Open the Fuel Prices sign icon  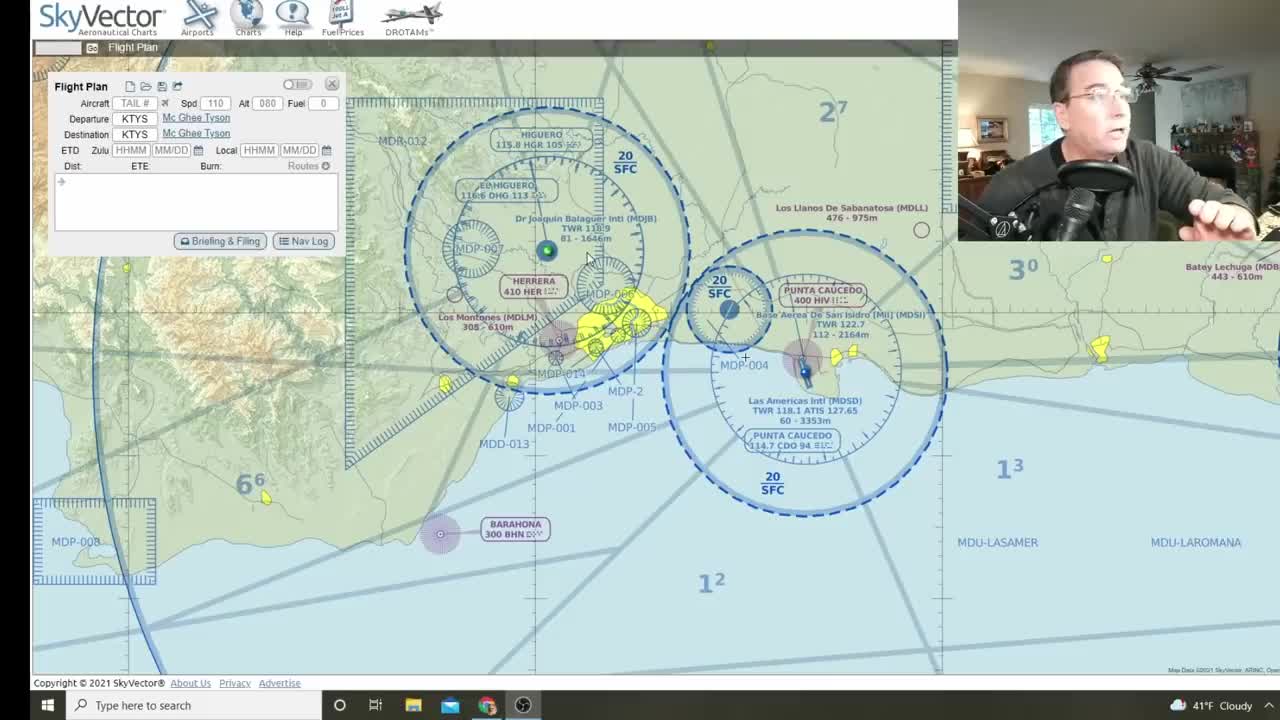click(343, 15)
